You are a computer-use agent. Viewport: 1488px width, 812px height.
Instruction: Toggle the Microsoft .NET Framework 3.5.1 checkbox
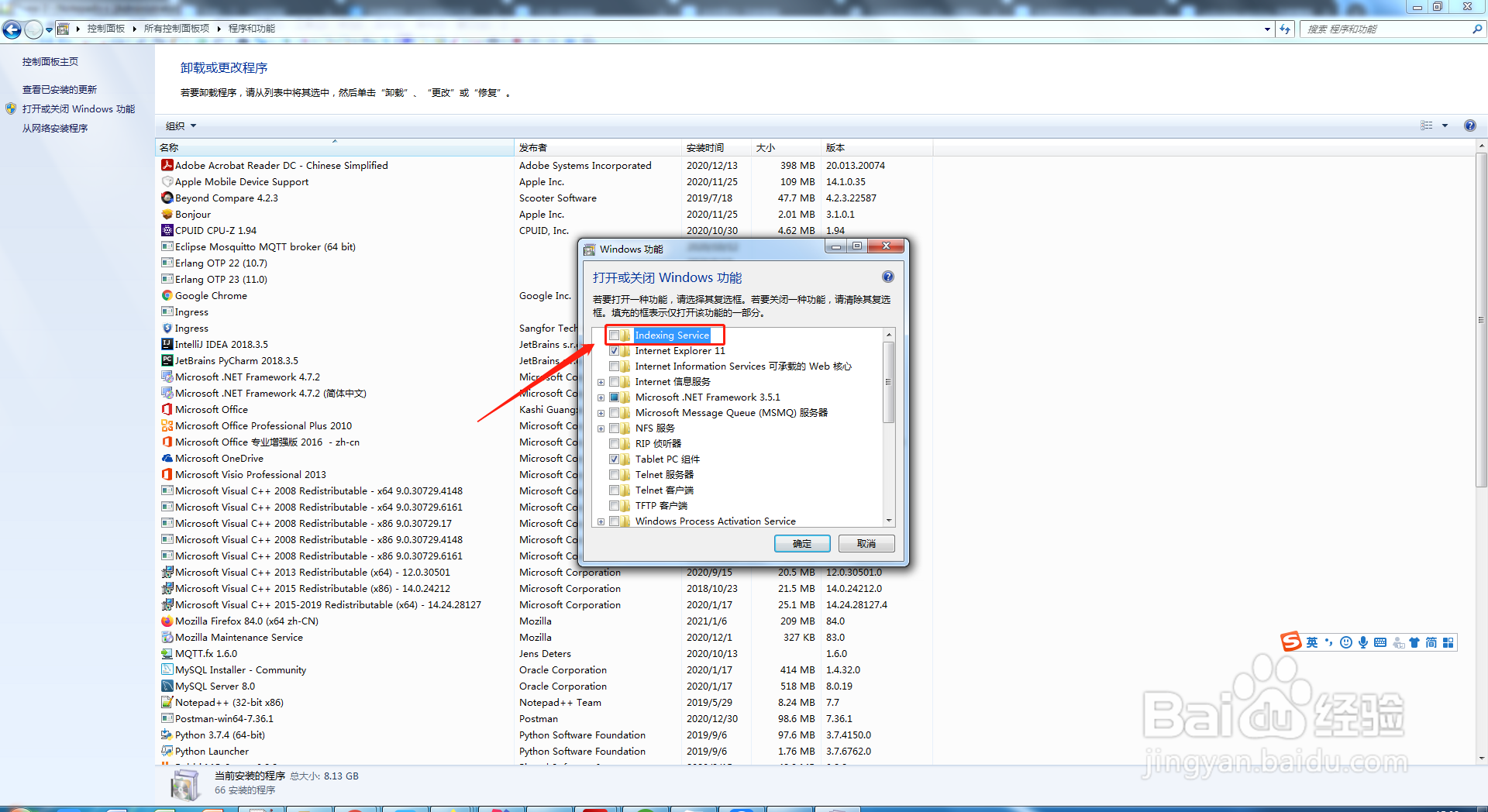614,397
